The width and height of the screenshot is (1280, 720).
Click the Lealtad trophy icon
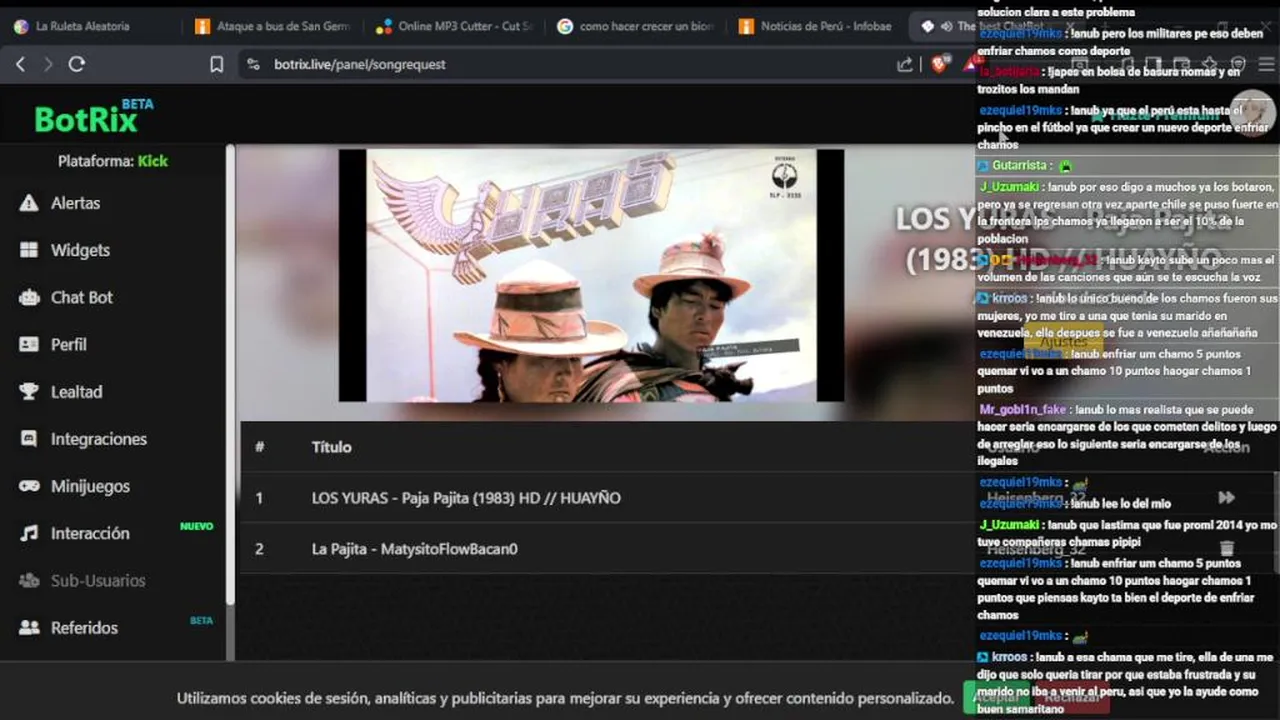(29, 392)
